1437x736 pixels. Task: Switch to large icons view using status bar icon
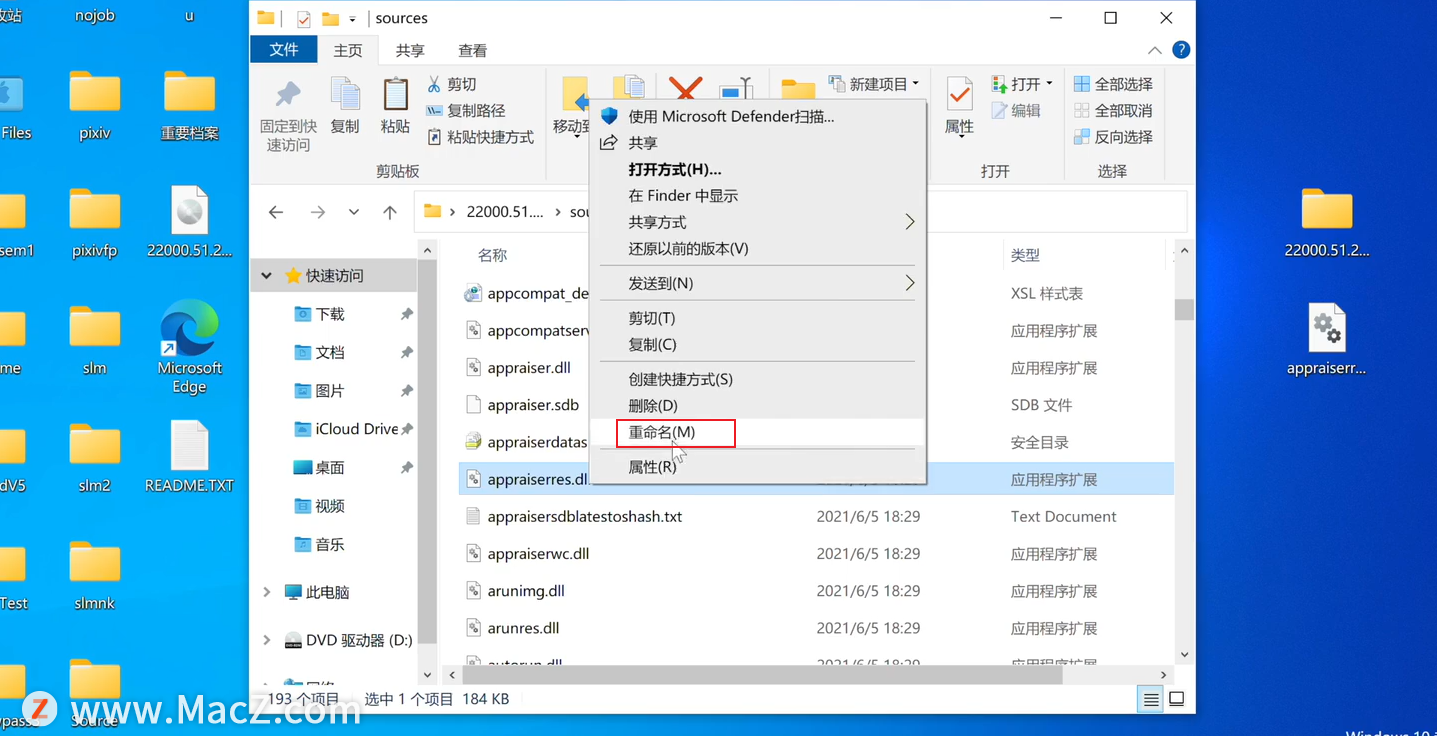click(x=1177, y=699)
